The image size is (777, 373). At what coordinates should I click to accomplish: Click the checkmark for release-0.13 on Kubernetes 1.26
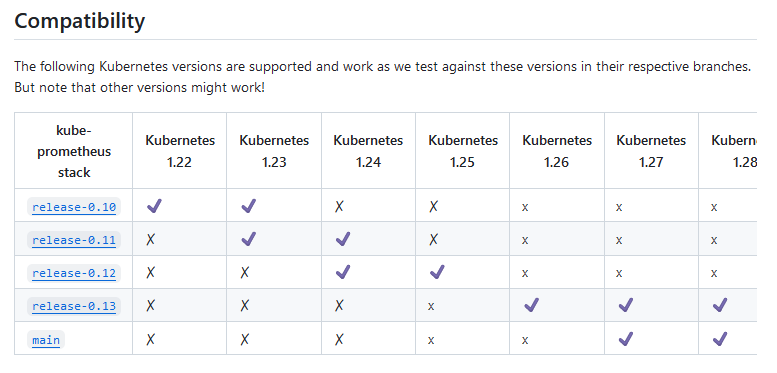(531, 305)
